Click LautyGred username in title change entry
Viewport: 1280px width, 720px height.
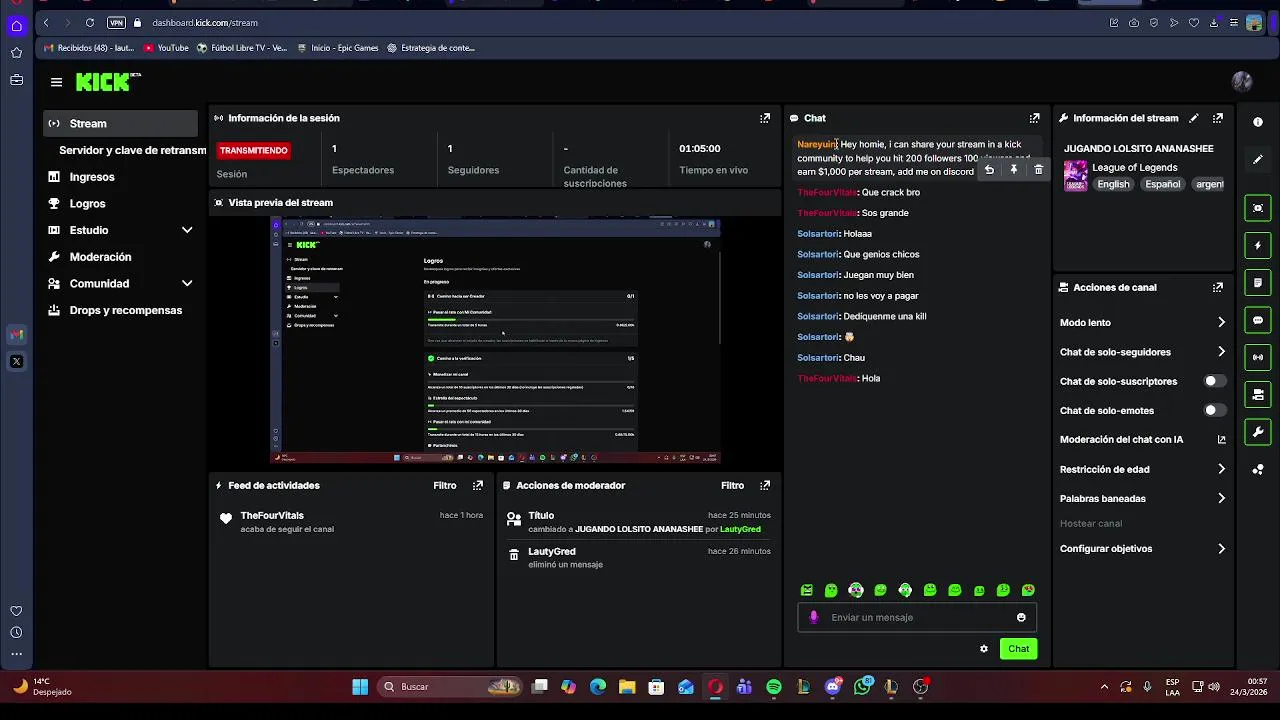[740, 529]
